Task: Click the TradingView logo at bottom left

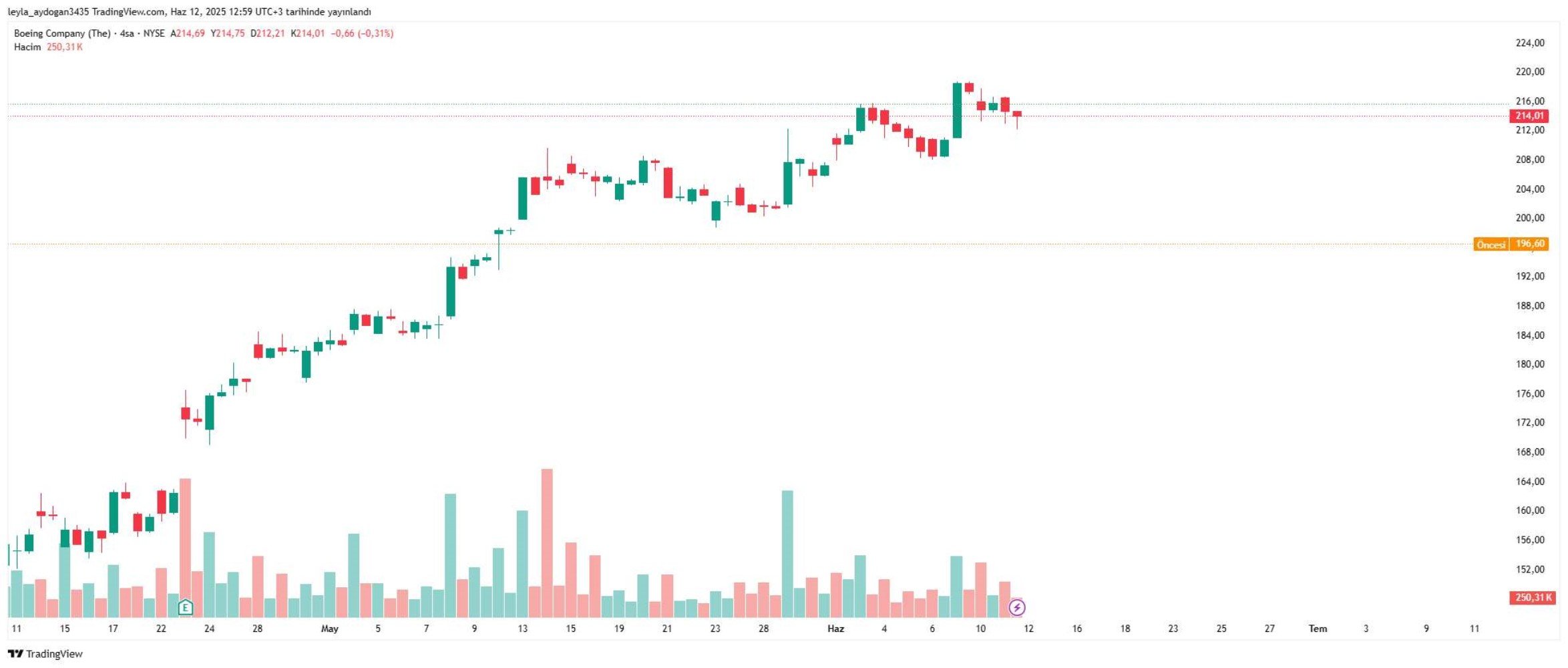Action: pyautogui.click(x=45, y=654)
